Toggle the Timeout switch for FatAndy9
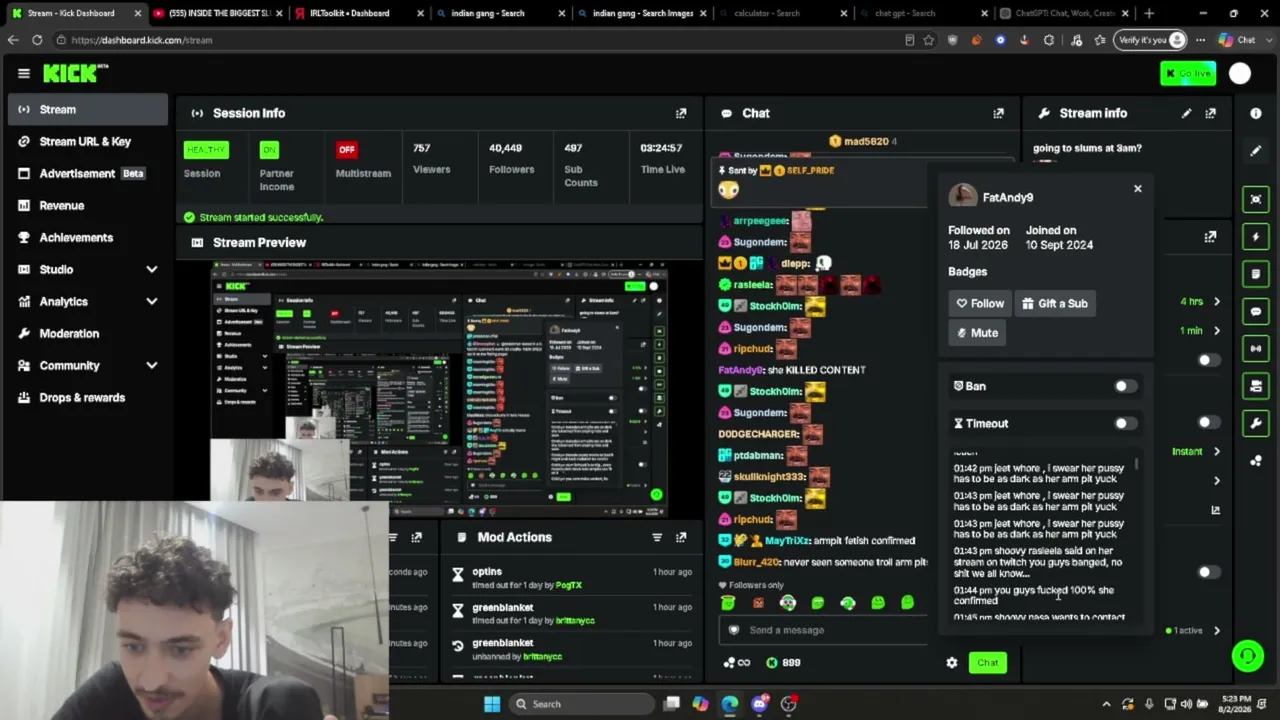The width and height of the screenshot is (1280, 720). point(1125,423)
